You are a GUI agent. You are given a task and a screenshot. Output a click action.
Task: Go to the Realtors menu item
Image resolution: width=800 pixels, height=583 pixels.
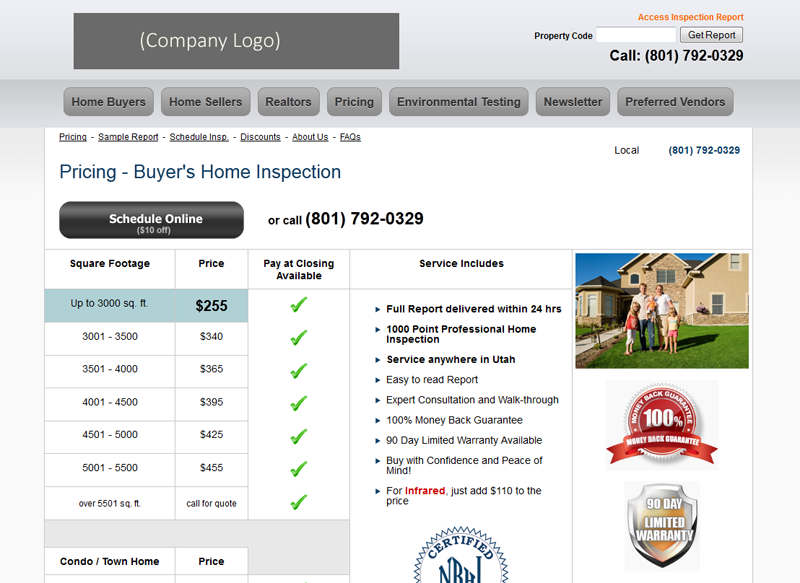(x=288, y=102)
